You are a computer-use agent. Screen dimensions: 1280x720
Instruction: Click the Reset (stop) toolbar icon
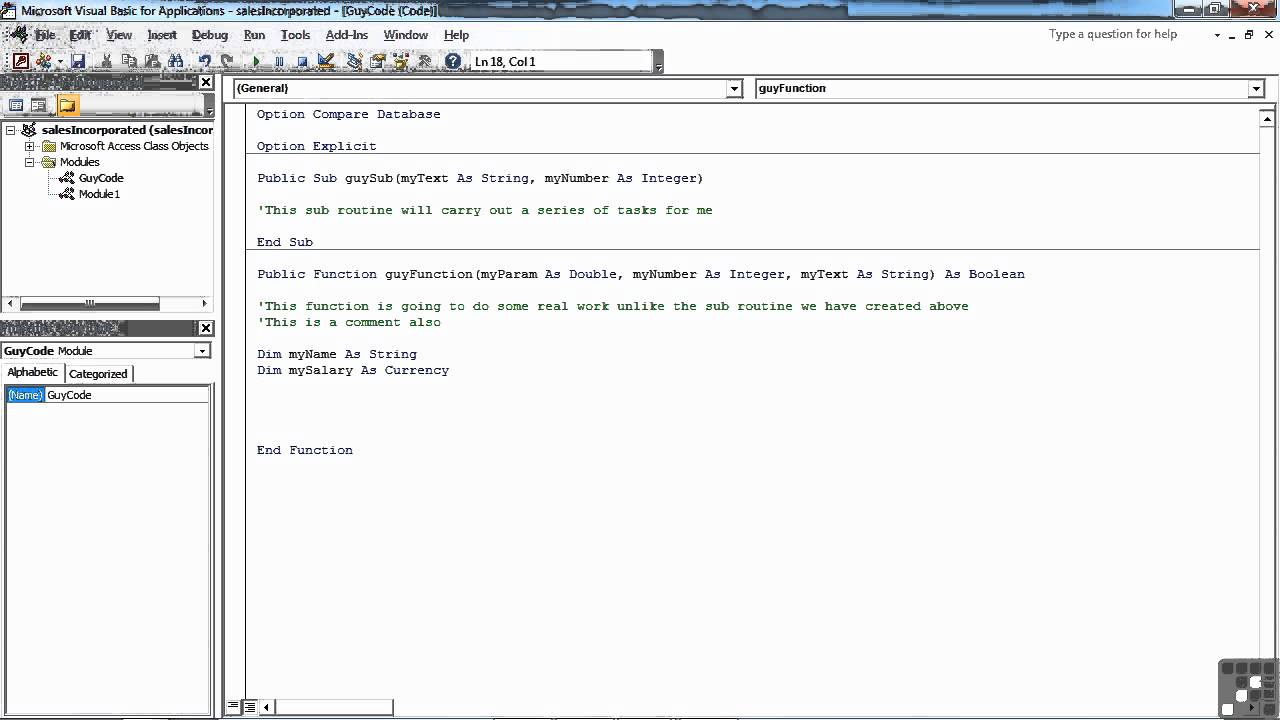(x=302, y=61)
